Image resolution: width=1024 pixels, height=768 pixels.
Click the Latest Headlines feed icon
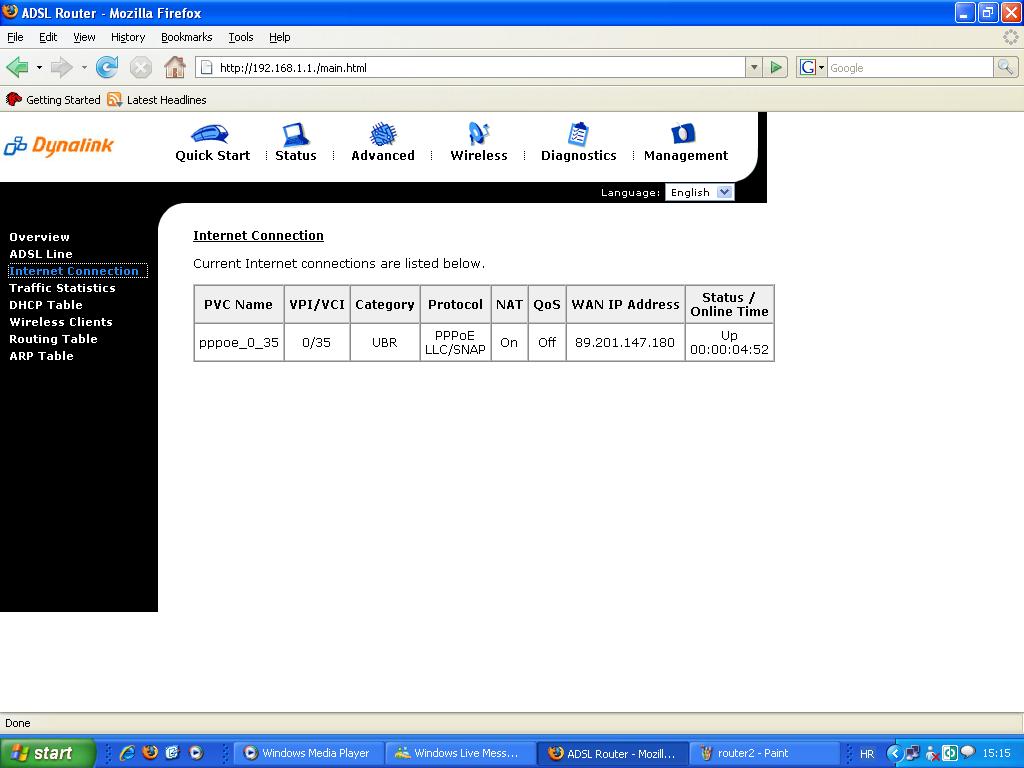point(114,100)
